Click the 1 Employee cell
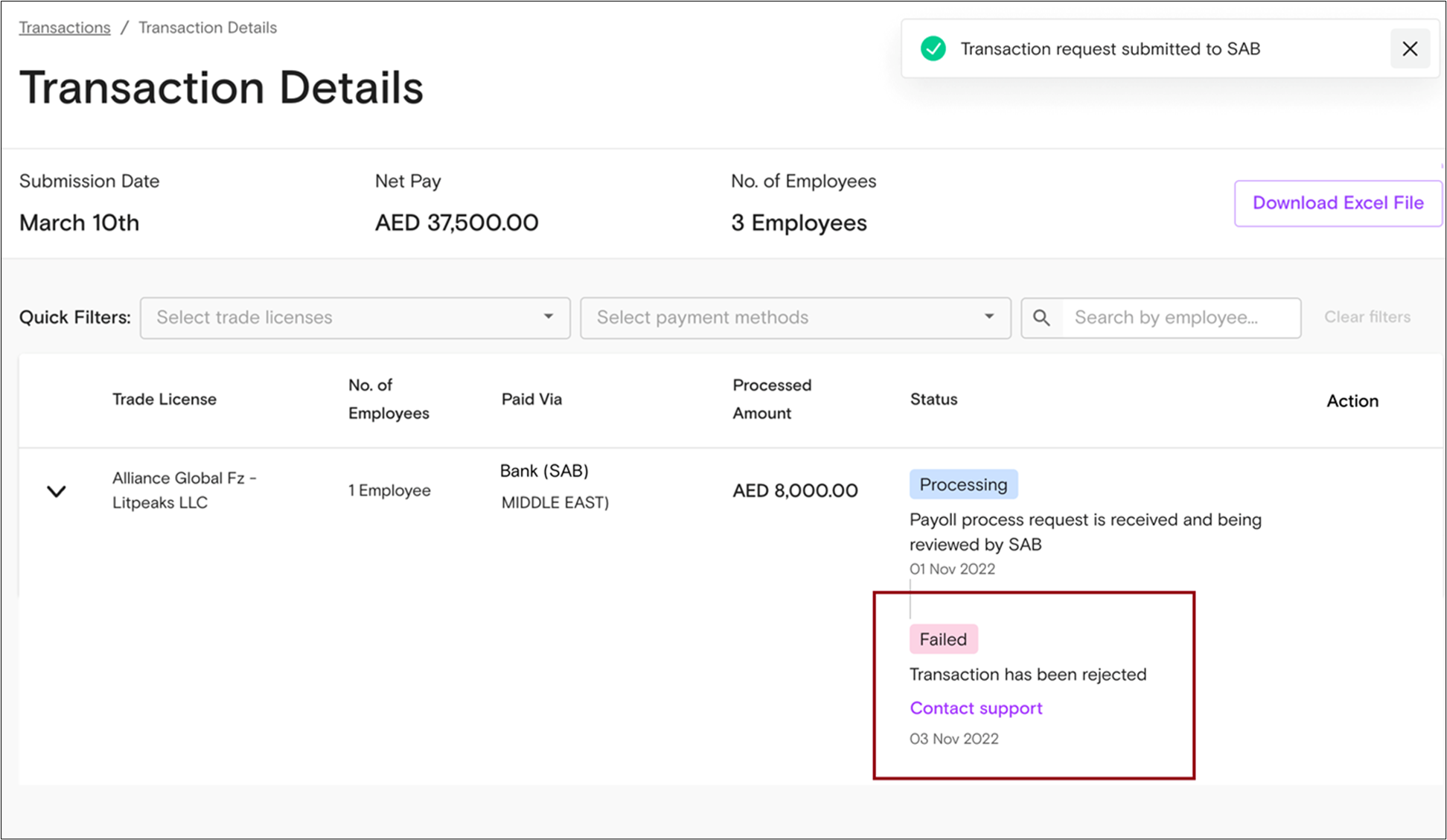Viewport: 1447px width, 840px height. point(389,491)
